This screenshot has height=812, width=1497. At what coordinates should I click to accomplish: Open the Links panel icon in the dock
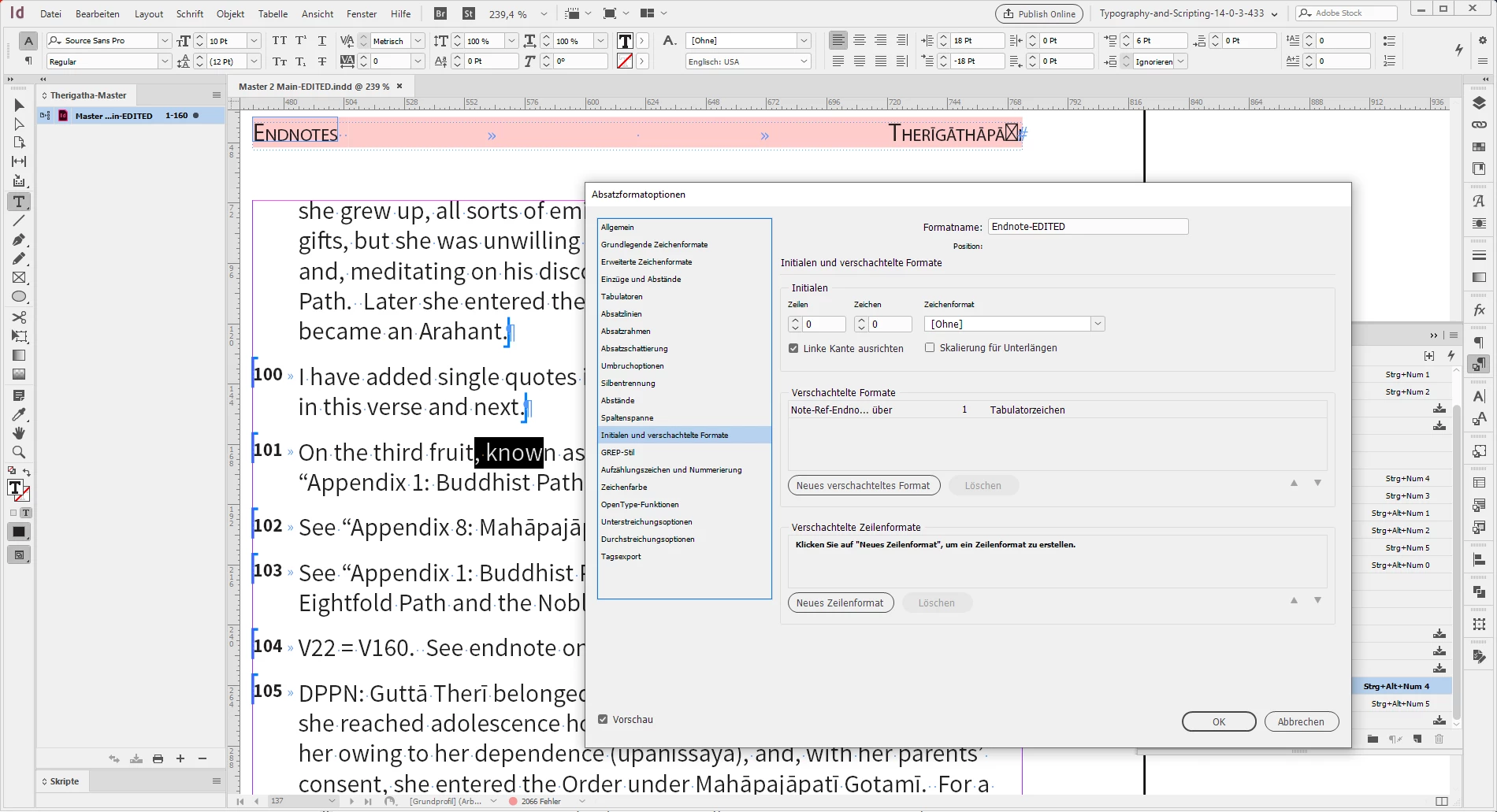[x=1479, y=124]
